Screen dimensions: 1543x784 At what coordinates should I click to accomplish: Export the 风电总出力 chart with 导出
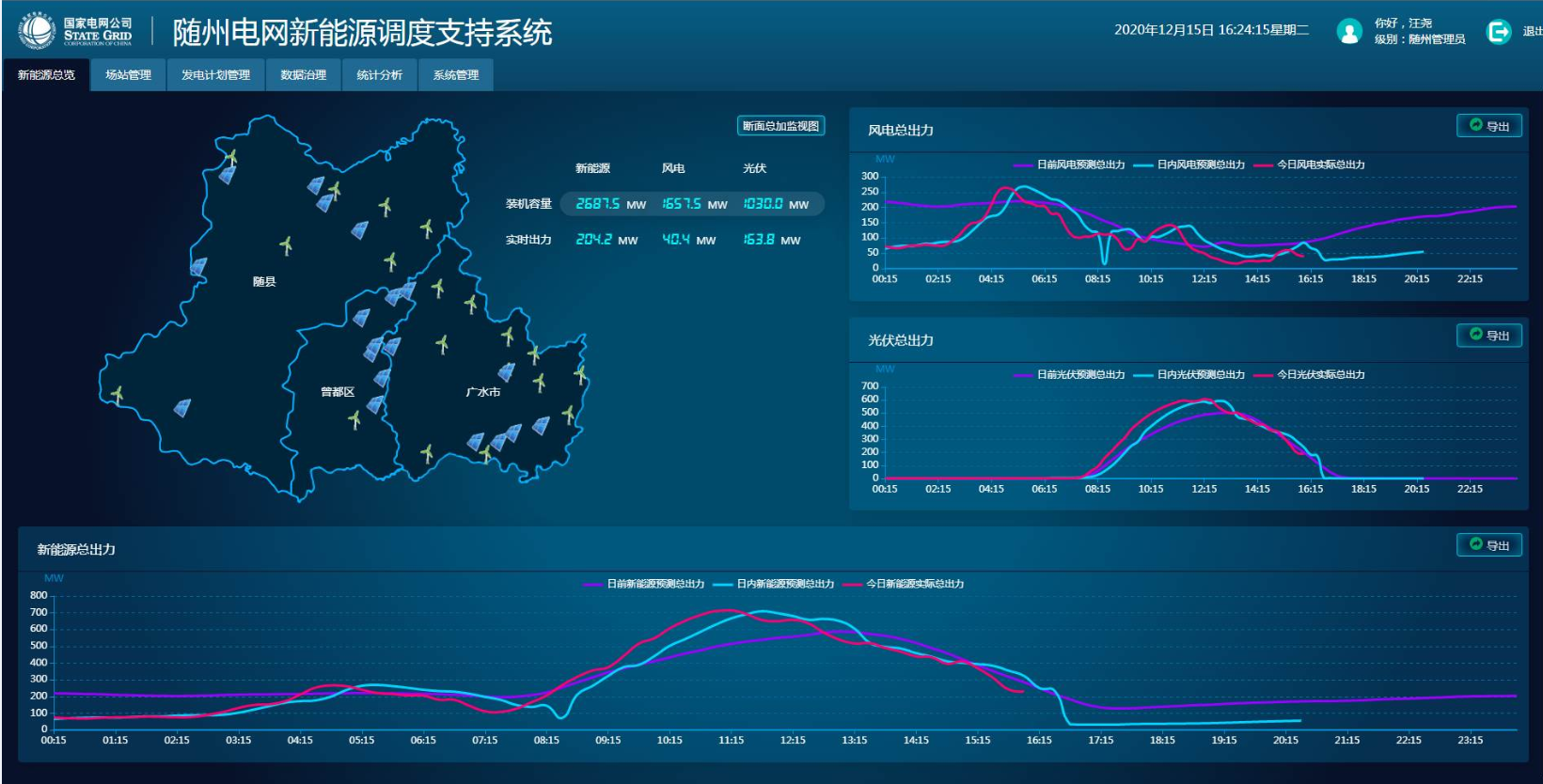(1488, 126)
